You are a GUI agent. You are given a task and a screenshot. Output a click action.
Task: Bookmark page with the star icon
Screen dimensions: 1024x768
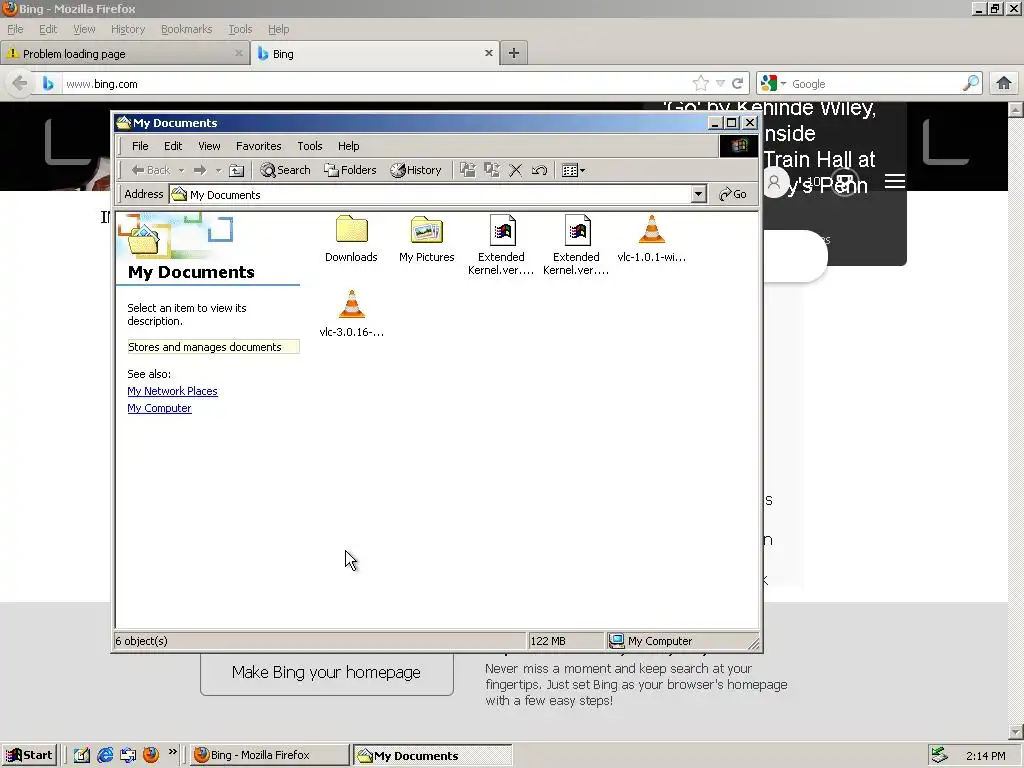701,84
